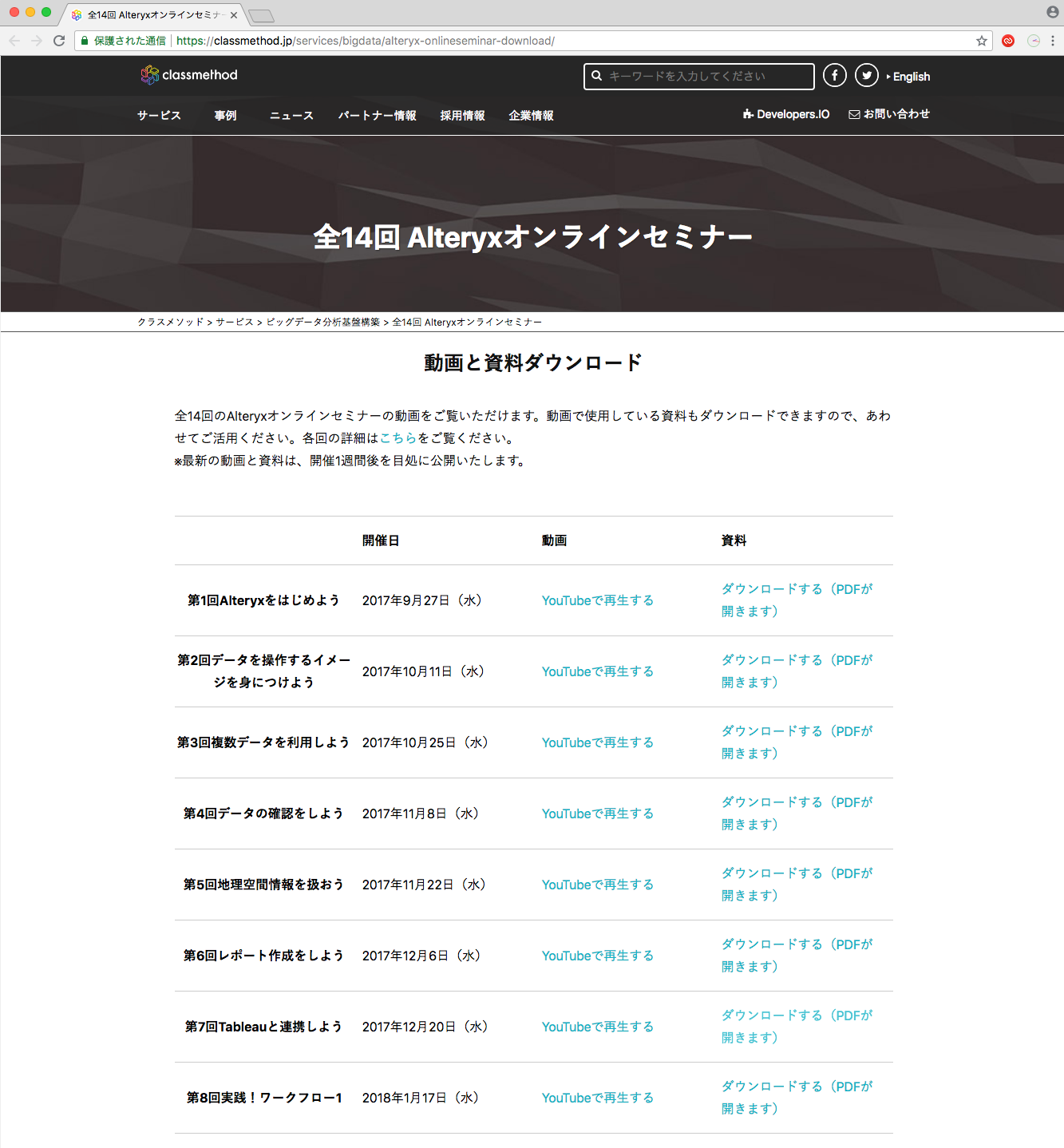Click the Chrome user profile icon
The width and height of the screenshot is (1064, 1148).
pyautogui.click(x=1053, y=12)
